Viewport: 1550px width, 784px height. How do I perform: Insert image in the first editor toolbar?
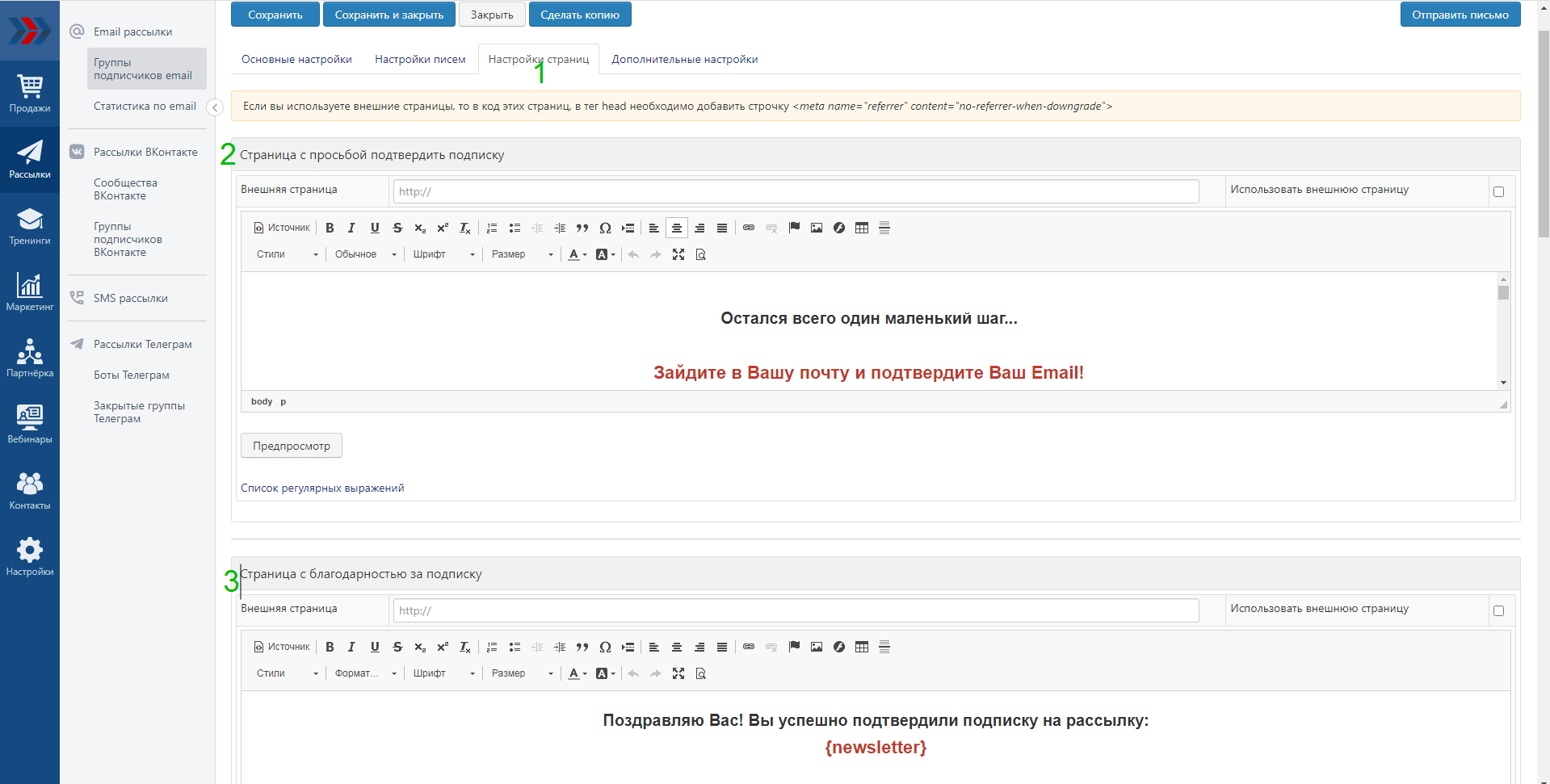[817, 228]
